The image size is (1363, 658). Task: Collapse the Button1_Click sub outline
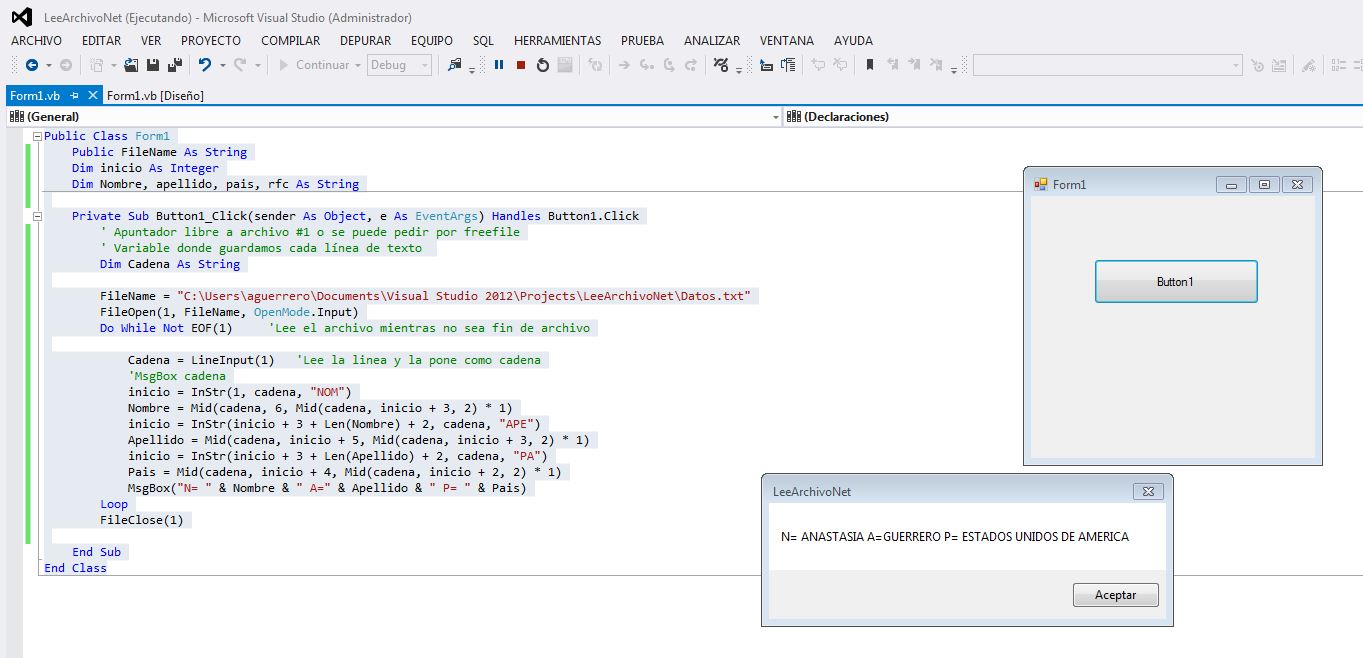click(37, 216)
